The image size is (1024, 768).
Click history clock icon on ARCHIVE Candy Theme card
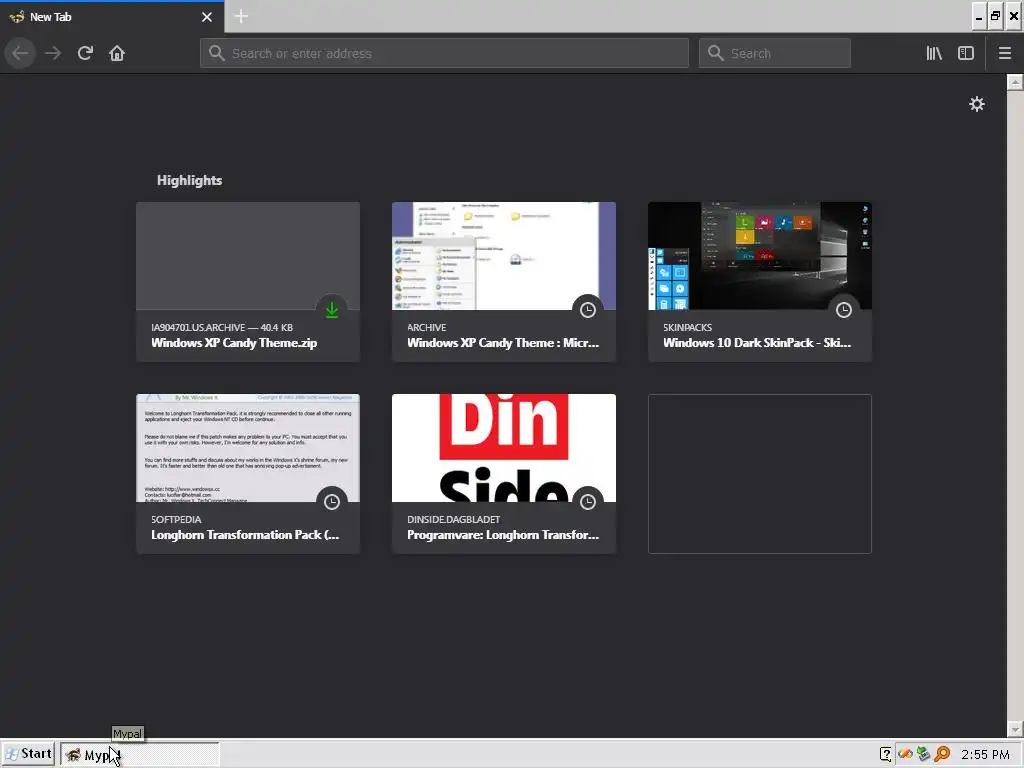[588, 310]
